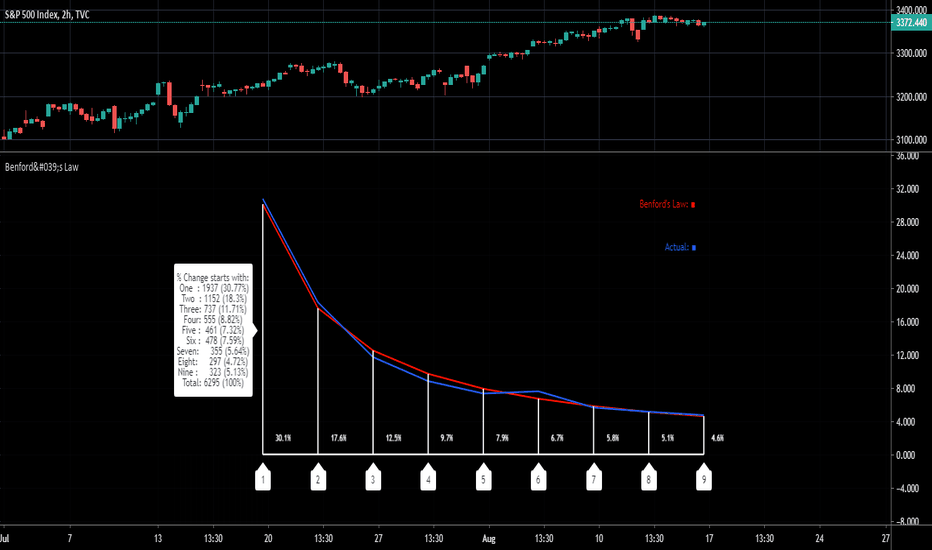Click the 24.000 indicator scale label
932x550 pixels.
(x=907, y=256)
